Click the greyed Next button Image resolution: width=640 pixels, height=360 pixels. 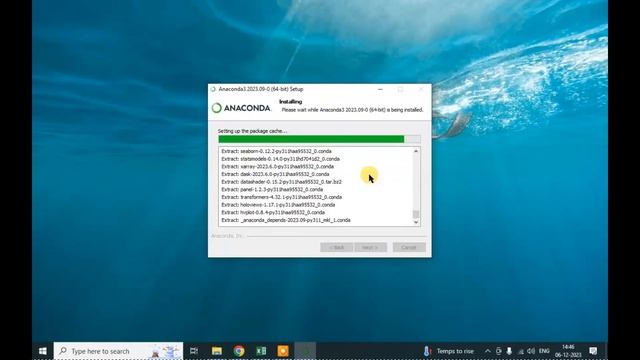(370, 247)
